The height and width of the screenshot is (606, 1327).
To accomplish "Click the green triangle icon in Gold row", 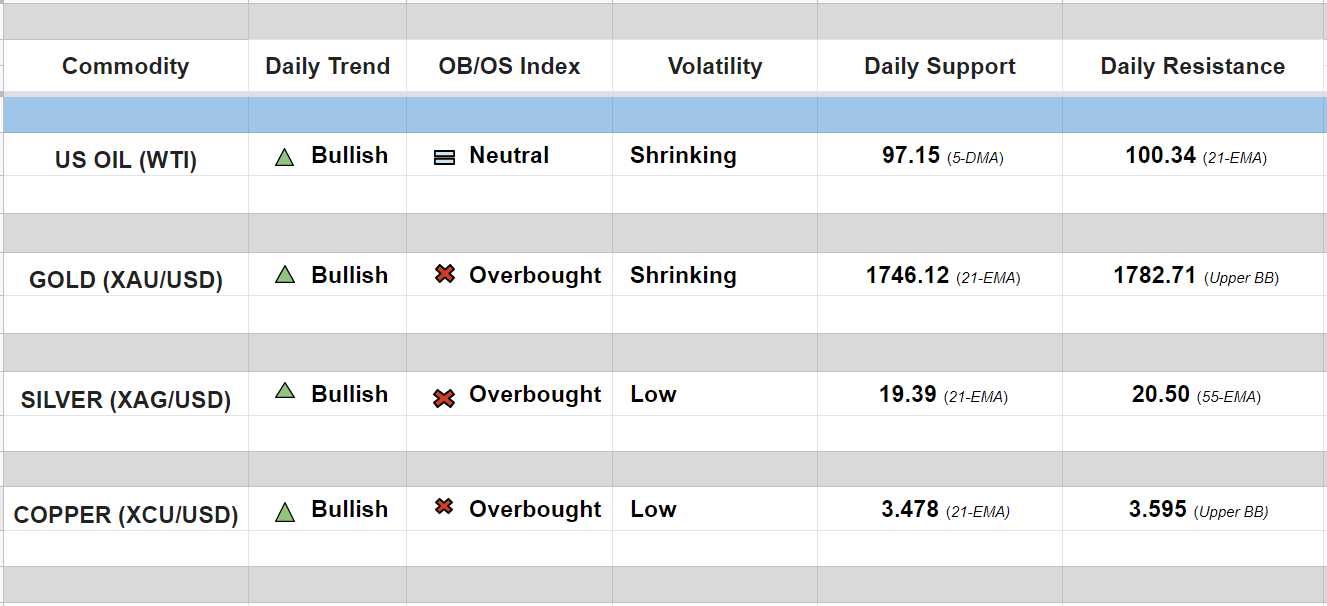I will 284,275.
